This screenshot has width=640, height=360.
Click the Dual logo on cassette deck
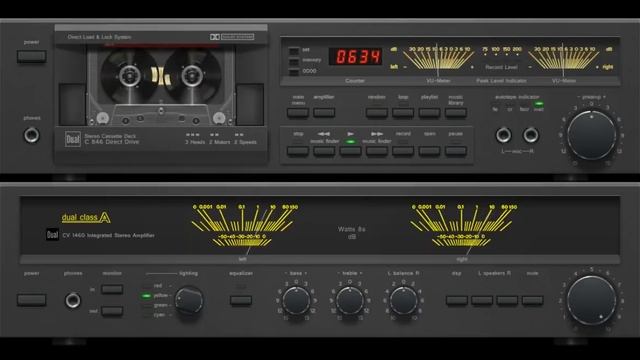coord(73,139)
